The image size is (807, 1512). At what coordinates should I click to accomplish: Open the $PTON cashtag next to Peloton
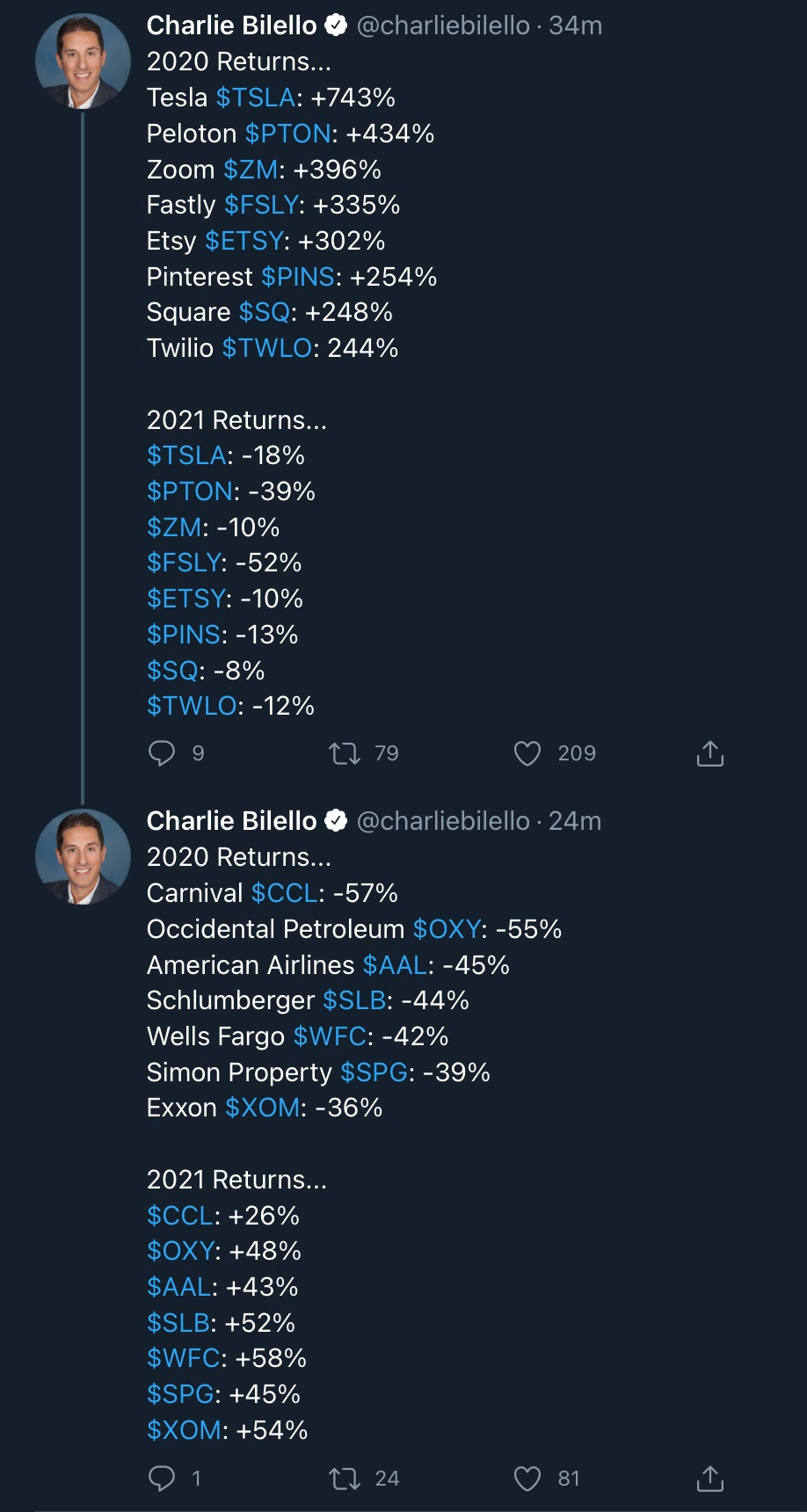tap(288, 134)
